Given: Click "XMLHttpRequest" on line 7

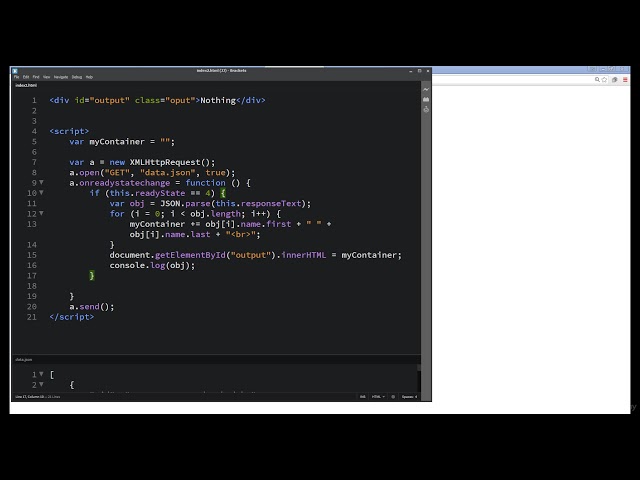Looking at the screenshot, I should coord(165,162).
